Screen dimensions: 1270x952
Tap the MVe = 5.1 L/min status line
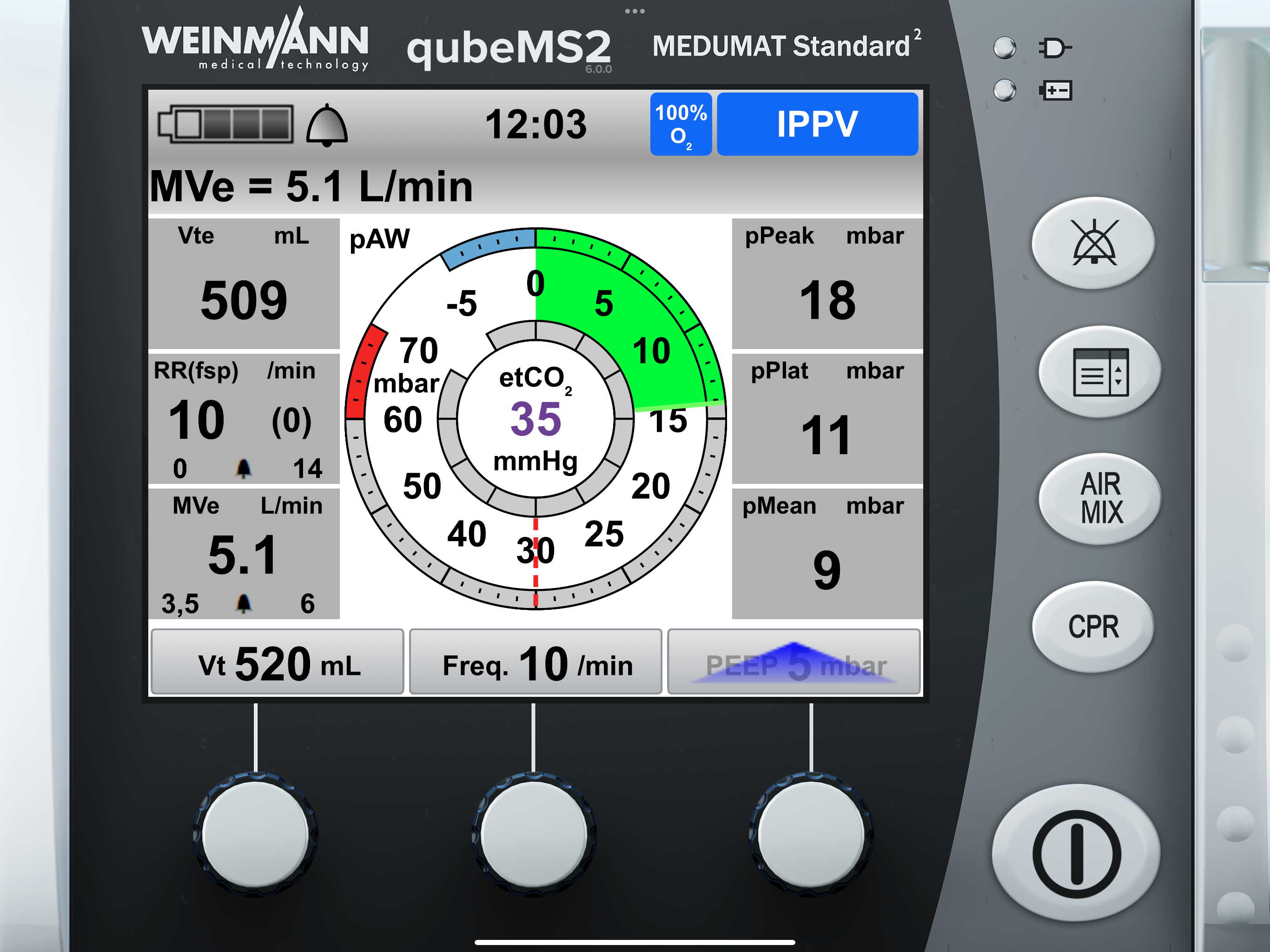(311, 186)
